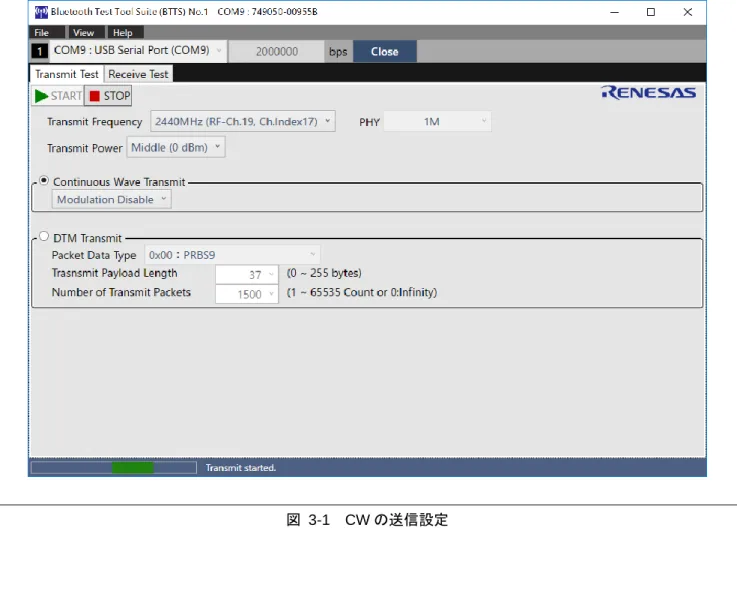Screen dimensions: 737x591
Task: Open the Transmit Power dropdown
Action: tap(176, 148)
